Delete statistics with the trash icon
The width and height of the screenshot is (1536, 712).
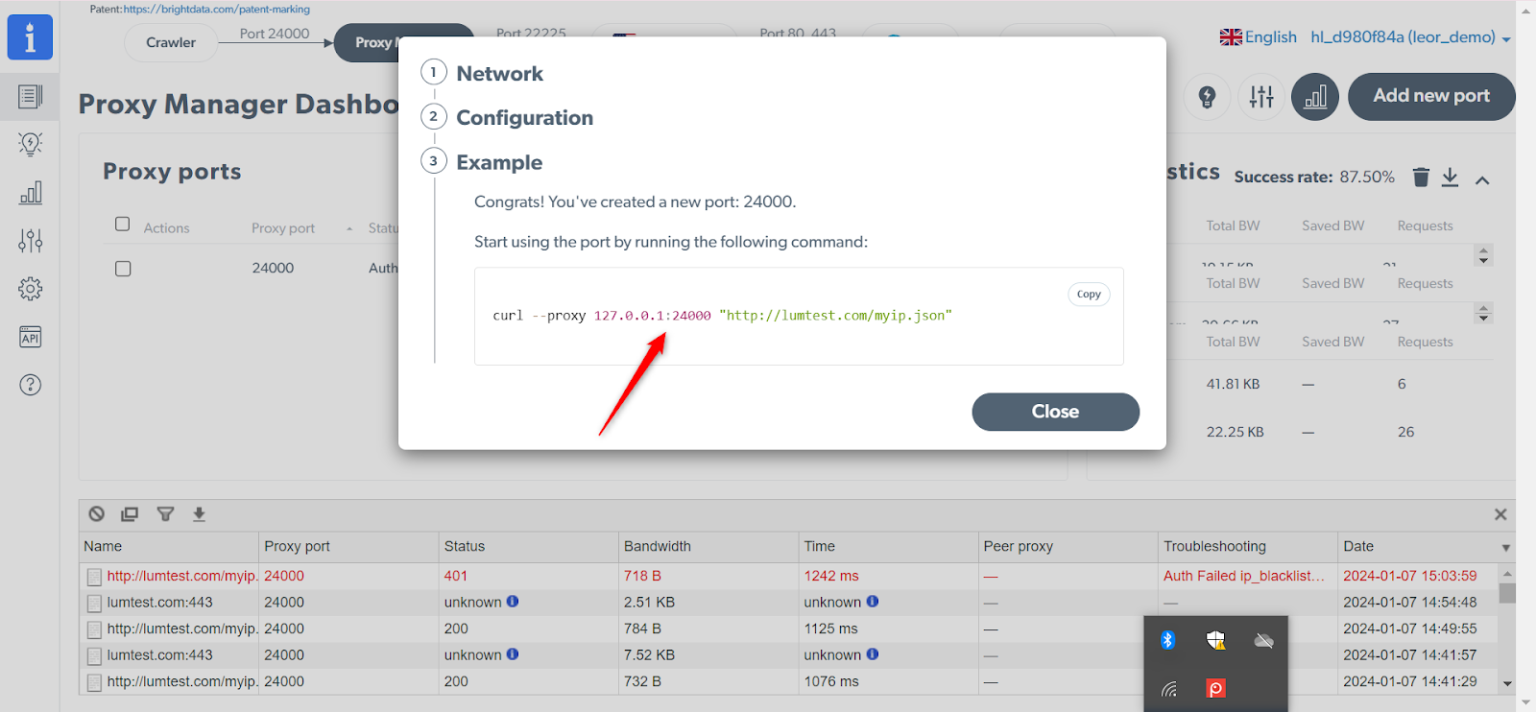1420,178
